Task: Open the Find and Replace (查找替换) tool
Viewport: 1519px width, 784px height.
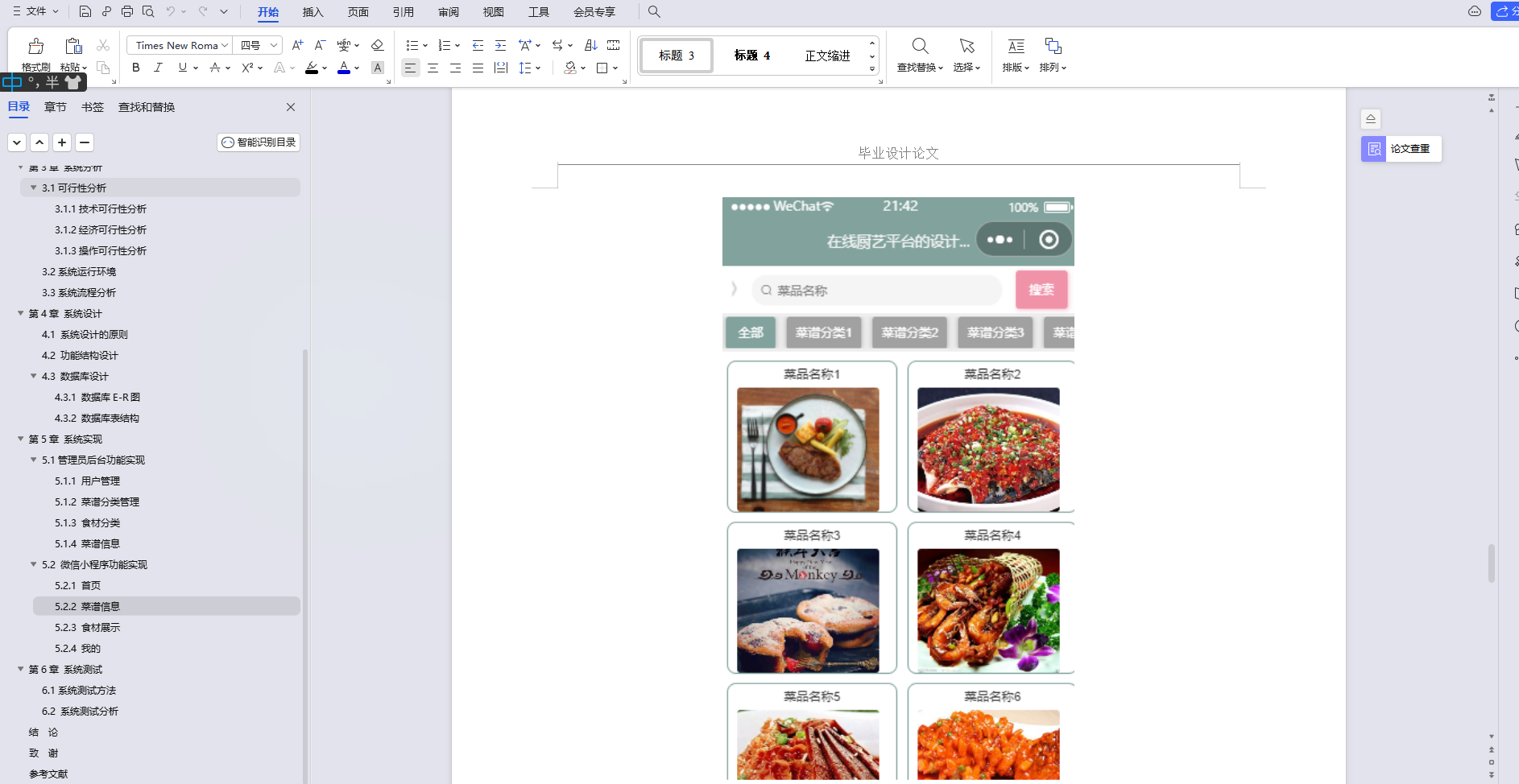Action: (920, 55)
